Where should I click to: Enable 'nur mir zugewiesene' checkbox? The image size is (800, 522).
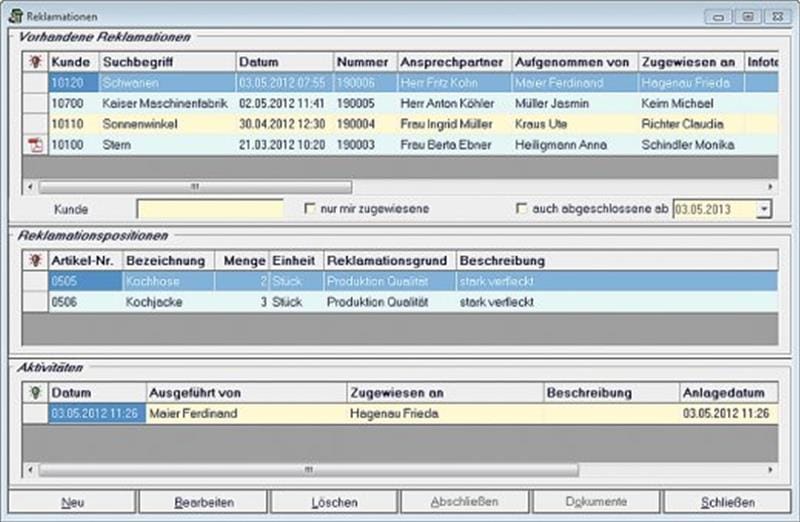pyautogui.click(x=309, y=209)
